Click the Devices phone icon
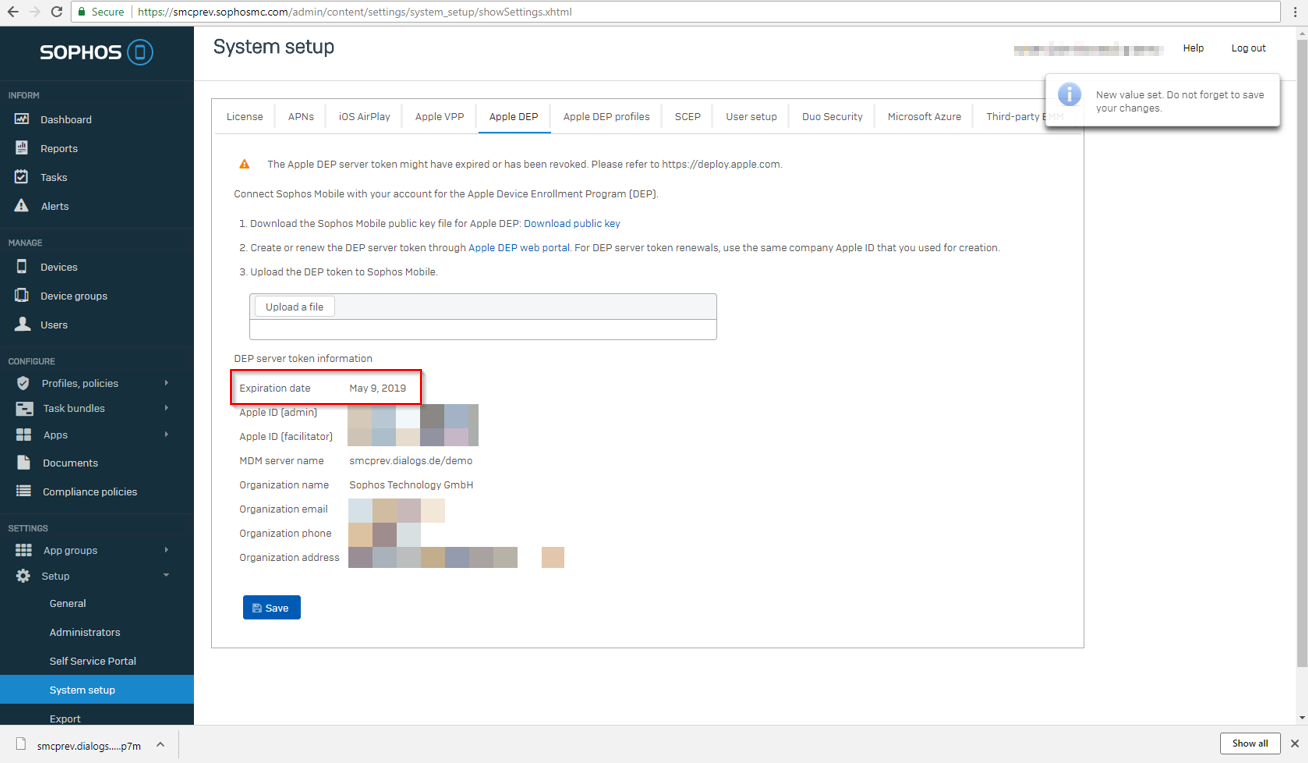 [x=22, y=267]
